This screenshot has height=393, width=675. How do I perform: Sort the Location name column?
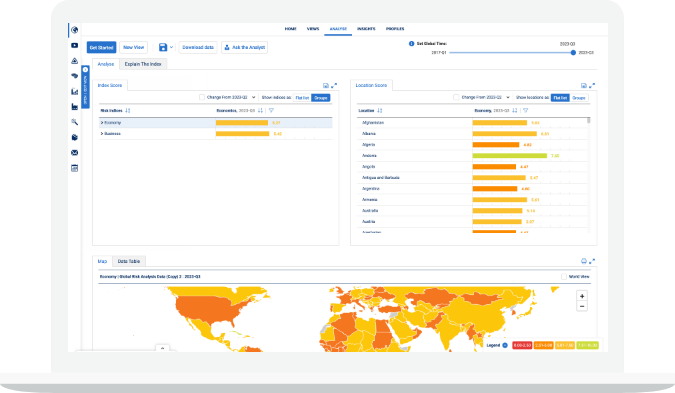pyautogui.click(x=380, y=111)
